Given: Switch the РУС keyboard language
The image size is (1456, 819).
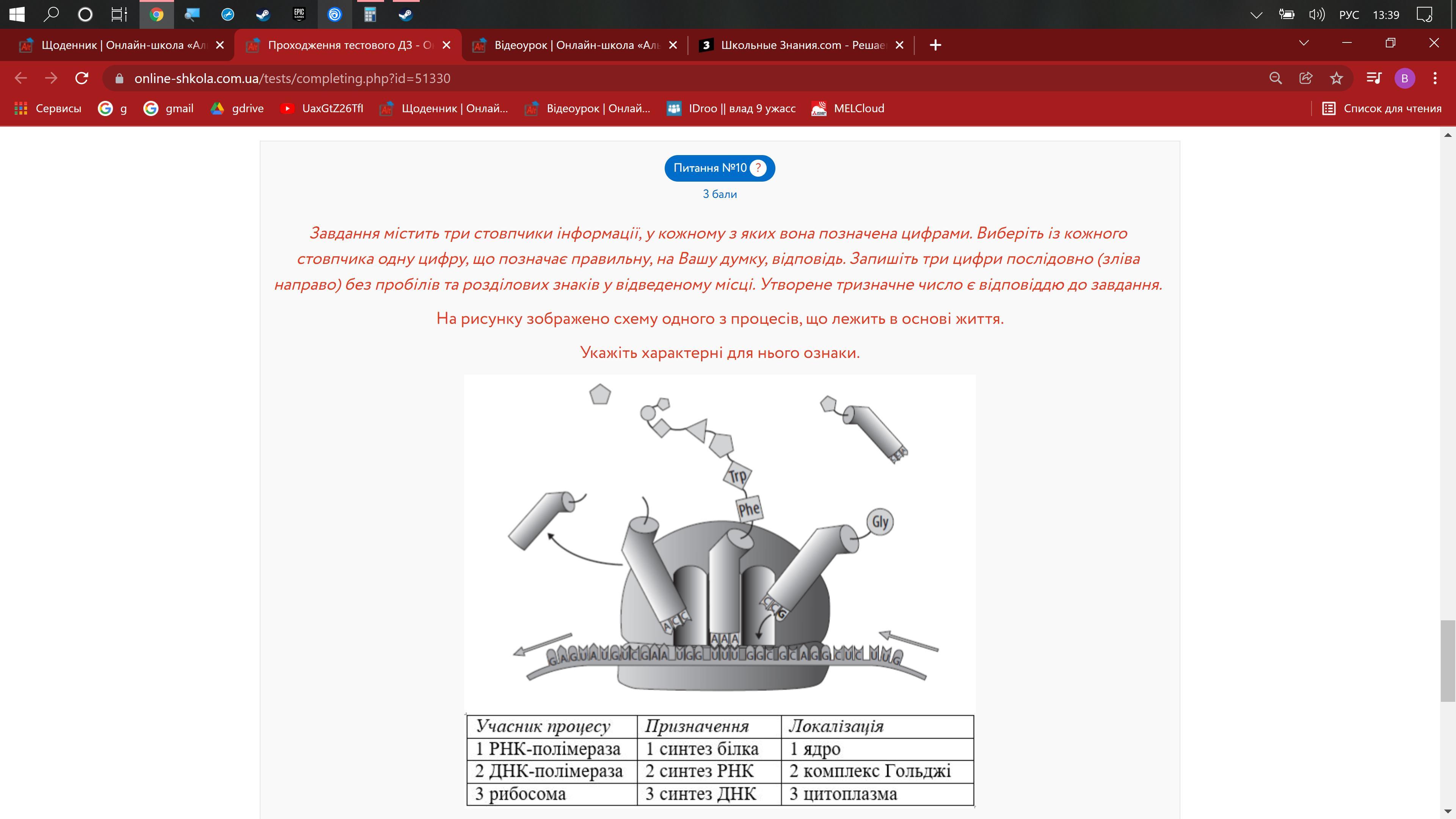Looking at the screenshot, I should pos(1349,15).
